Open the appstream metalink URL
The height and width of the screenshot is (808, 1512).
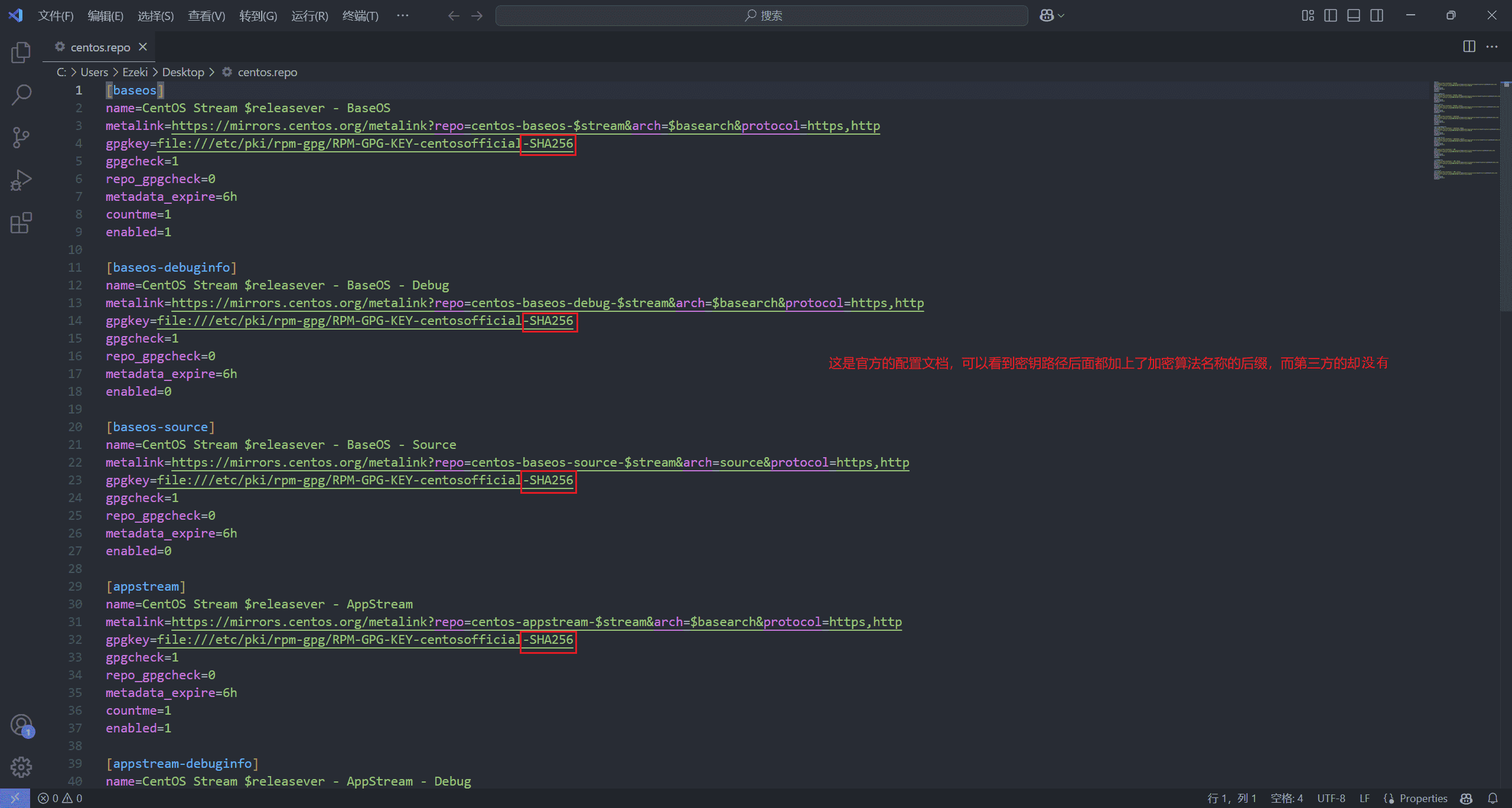tap(536, 622)
